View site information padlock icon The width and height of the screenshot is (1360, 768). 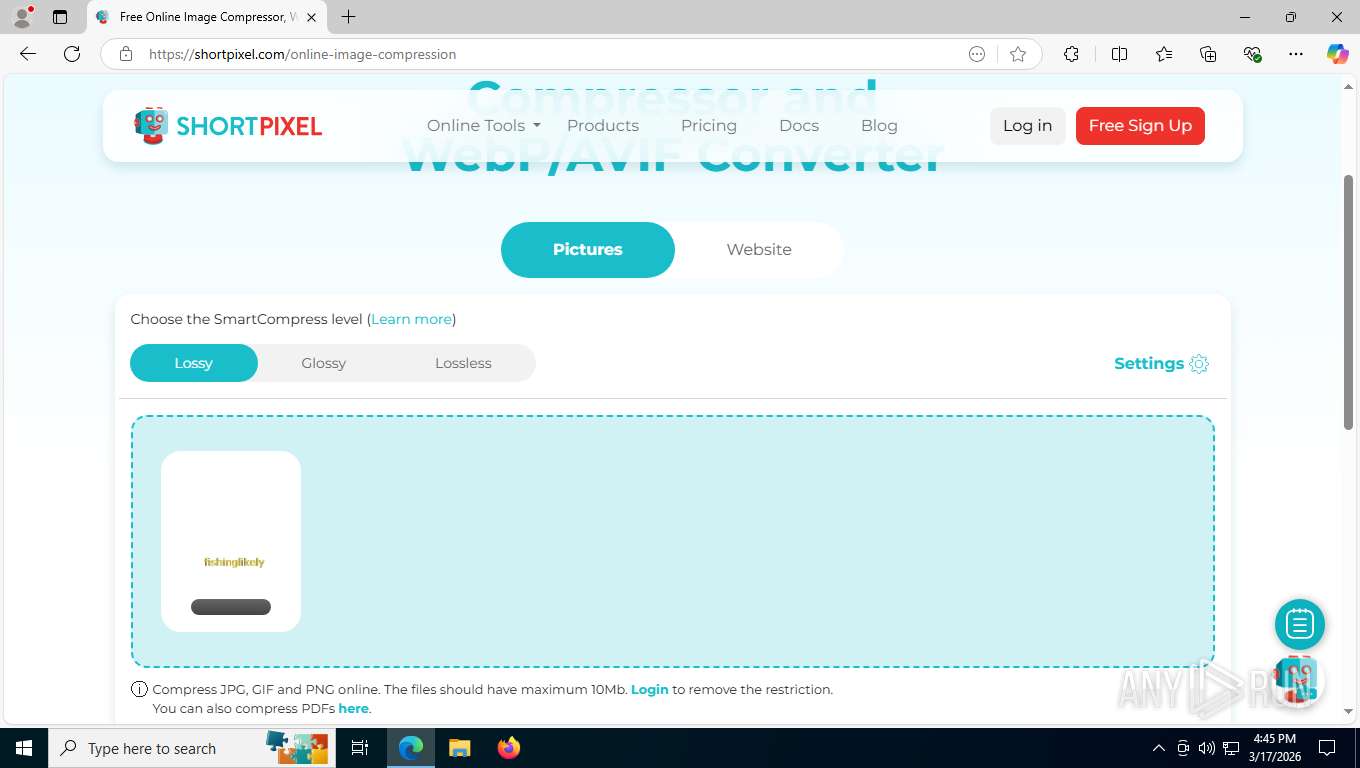[126, 54]
